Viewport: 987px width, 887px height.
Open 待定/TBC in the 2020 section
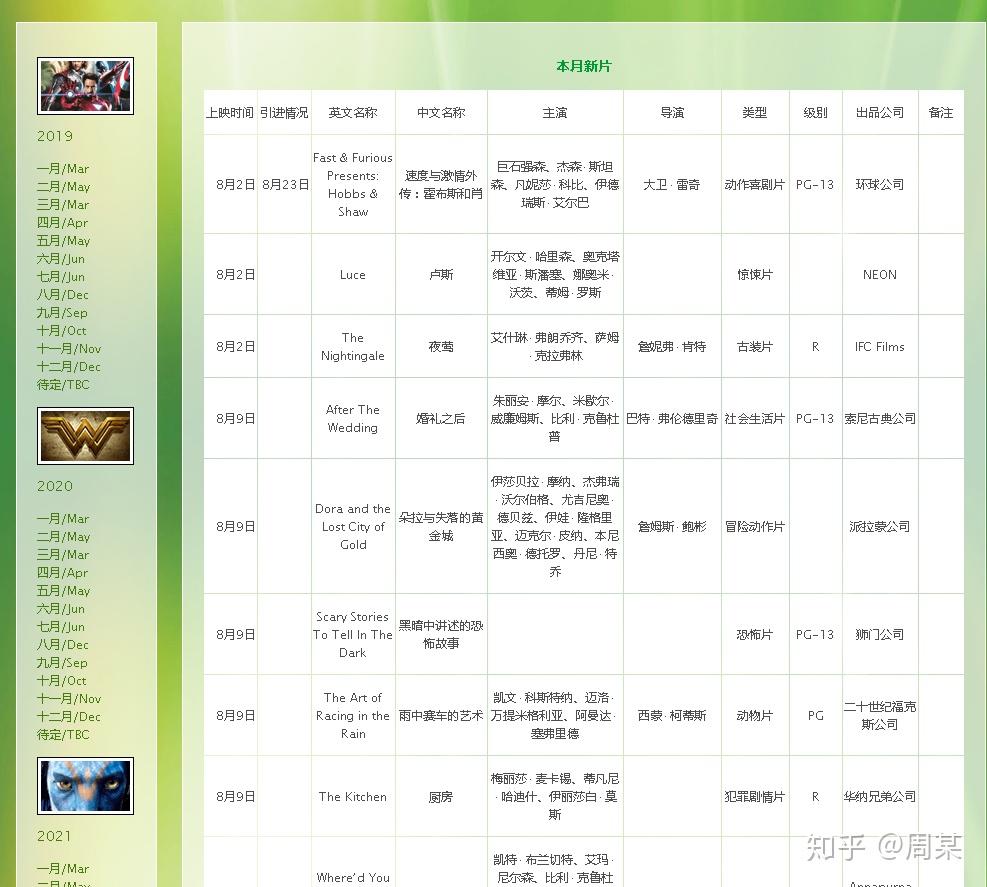[x=63, y=735]
